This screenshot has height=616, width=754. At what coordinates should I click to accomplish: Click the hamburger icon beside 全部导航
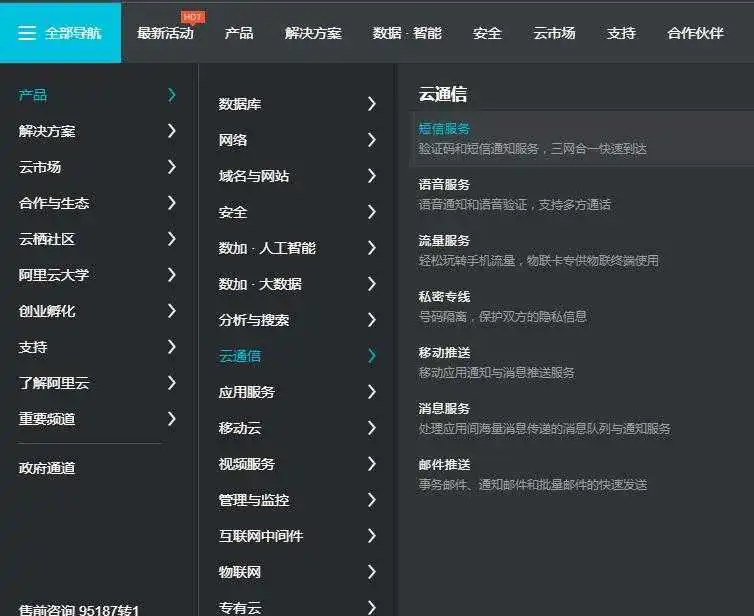27,33
